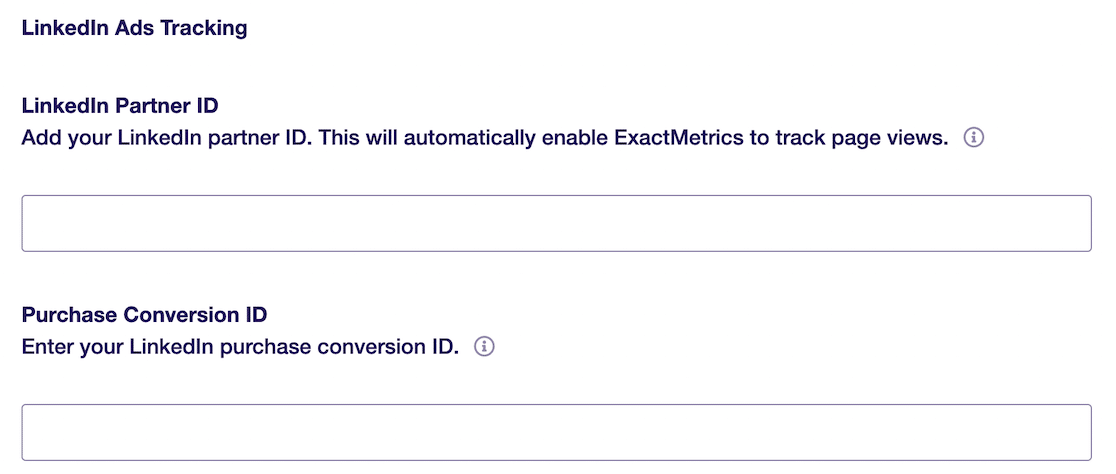The height and width of the screenshot is (474, 1116).
Task: Click the 'Enter your LinkedIn purchase conversion ID' text
Action: [x=240, y=348]
